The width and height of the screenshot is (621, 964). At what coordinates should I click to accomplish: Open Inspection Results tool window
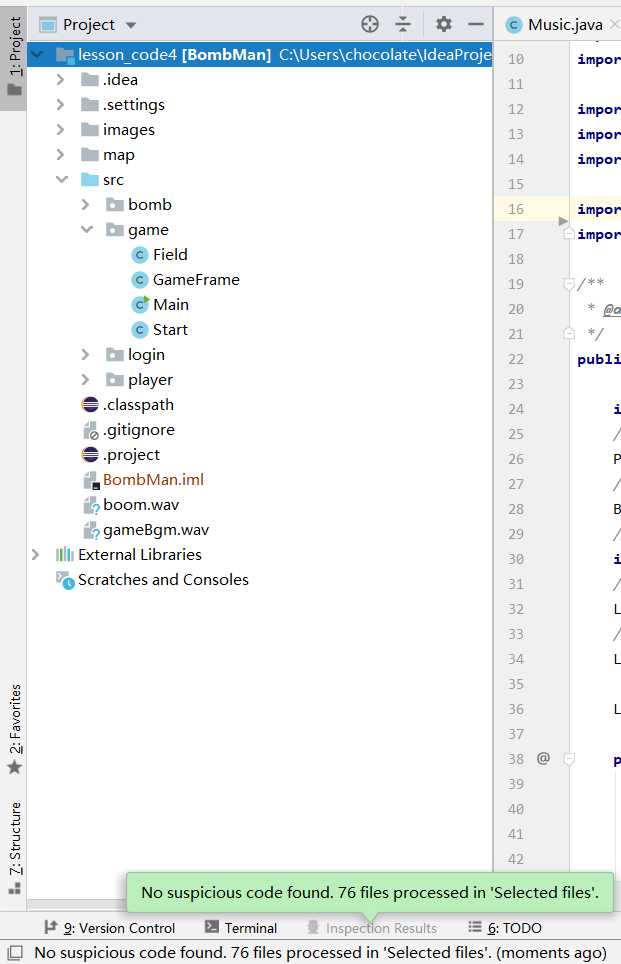click(x=372, y=928)
